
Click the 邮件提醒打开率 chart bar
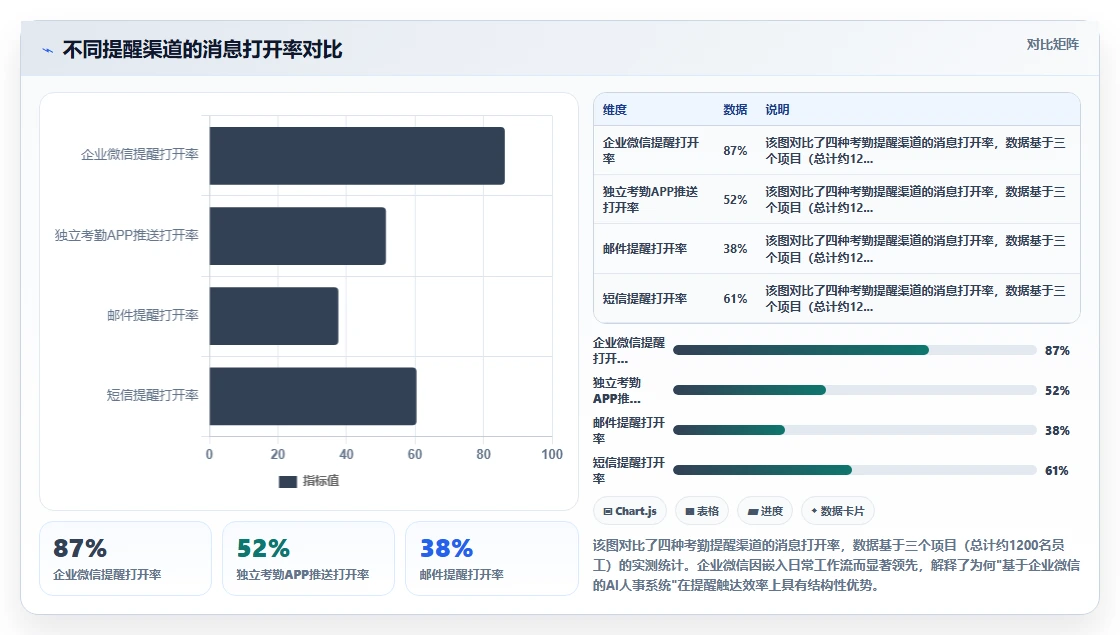pos(274,316)
